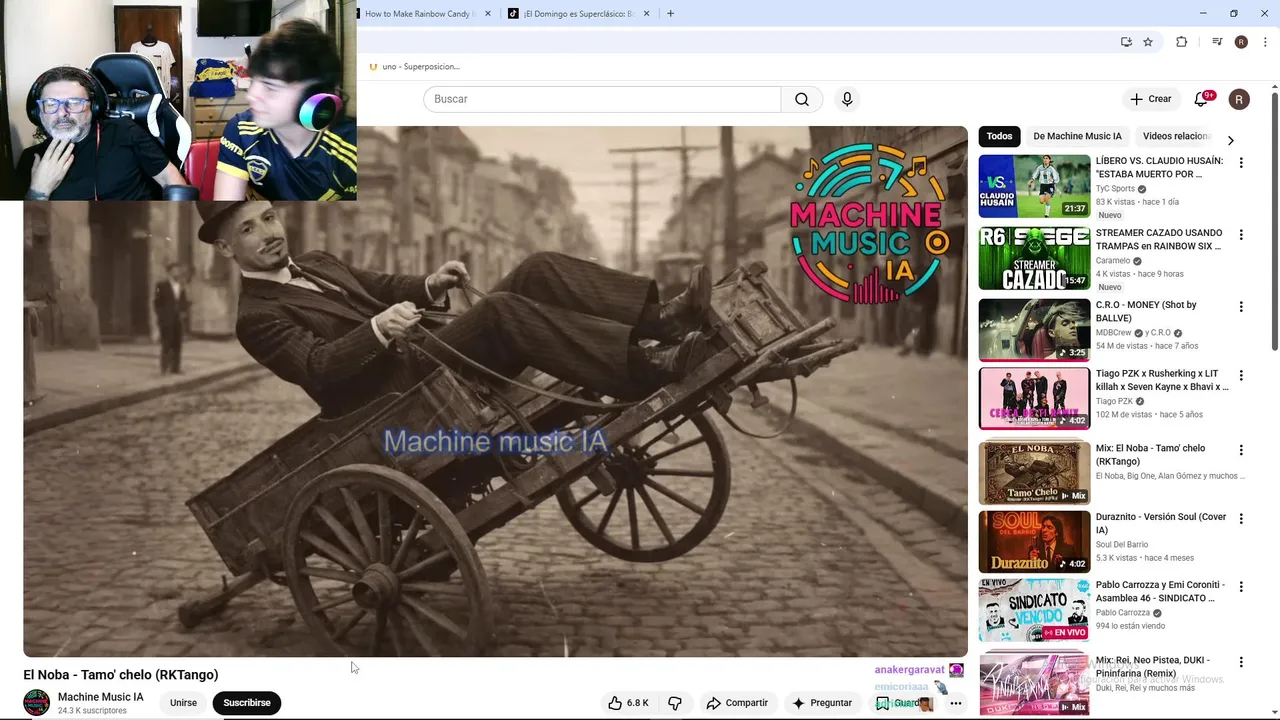Open options for Tiago PZK video
This screenshot has width=1280, height=720.
point(1241,376)
